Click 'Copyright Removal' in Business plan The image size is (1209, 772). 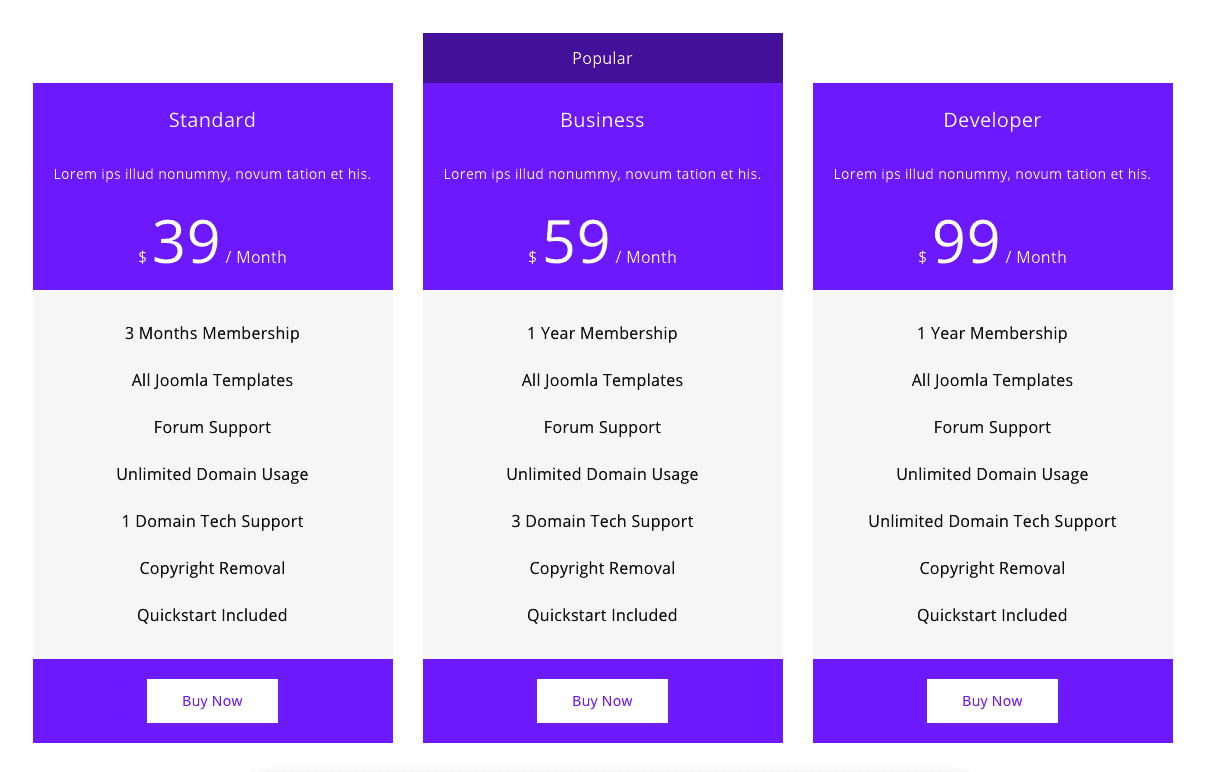coord(602,568)
